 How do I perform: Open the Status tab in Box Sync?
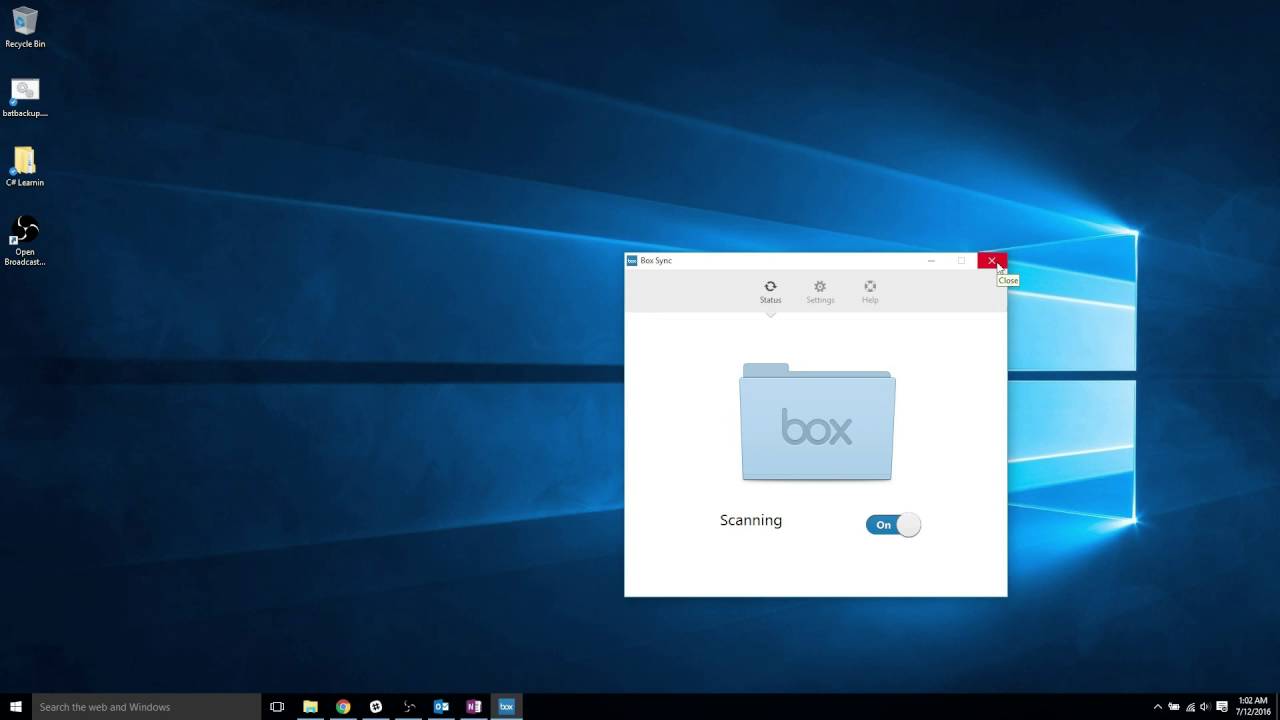click(x=770, y=292)
